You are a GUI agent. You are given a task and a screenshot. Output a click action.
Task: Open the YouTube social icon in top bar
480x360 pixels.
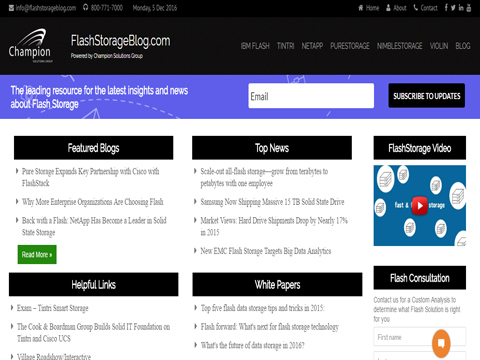(469, 8)
